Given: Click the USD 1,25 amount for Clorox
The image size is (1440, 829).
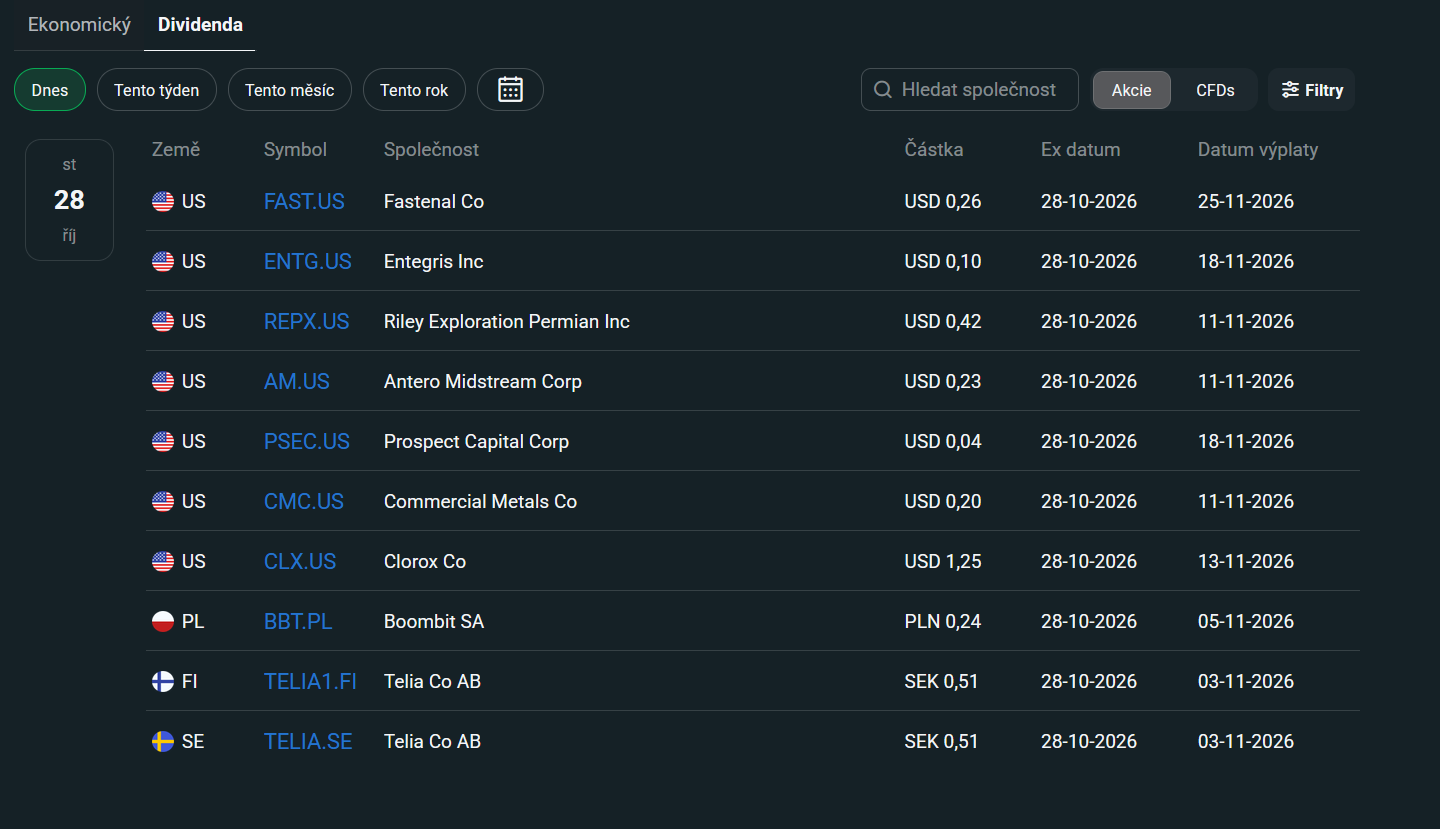Looking at the screenshot, I should [943, 562].
